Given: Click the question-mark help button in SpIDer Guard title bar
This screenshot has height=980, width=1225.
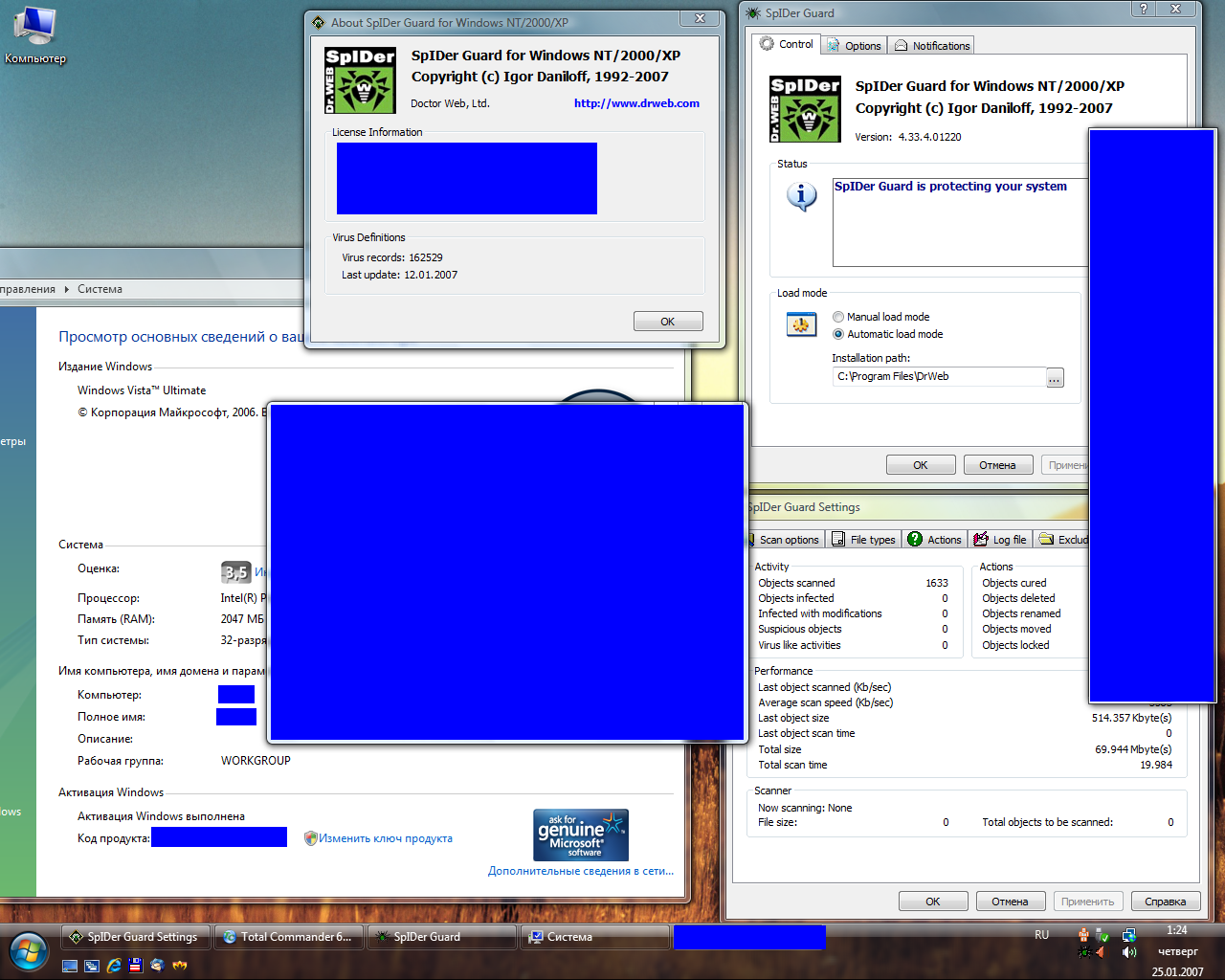Looking at the screenshot, I should coord(1144,9).
